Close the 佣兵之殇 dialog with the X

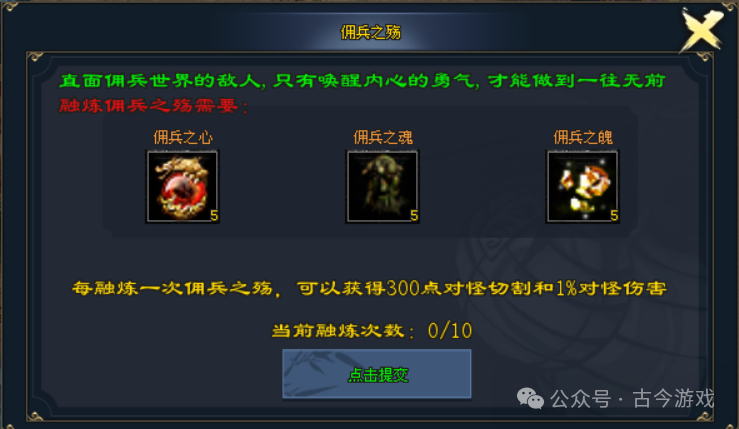(x=701, y=29)
